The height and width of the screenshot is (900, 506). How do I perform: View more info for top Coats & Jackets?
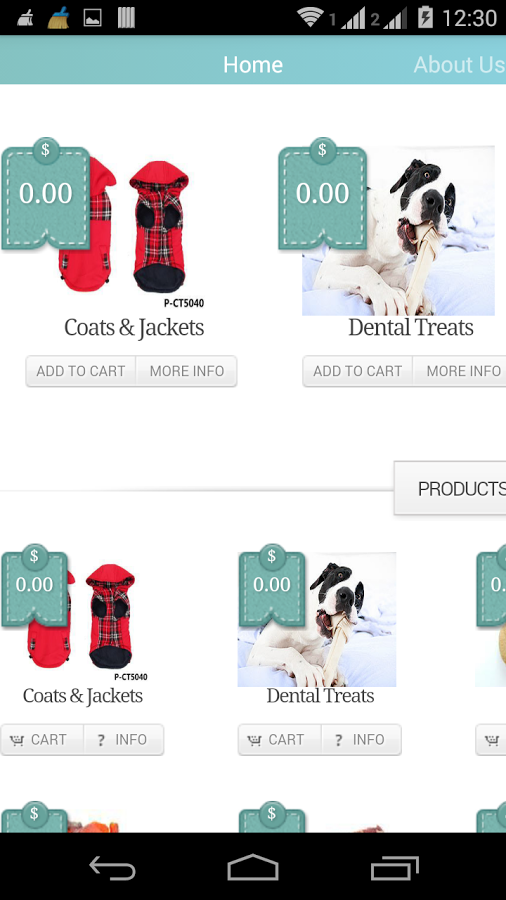point(186,371)
